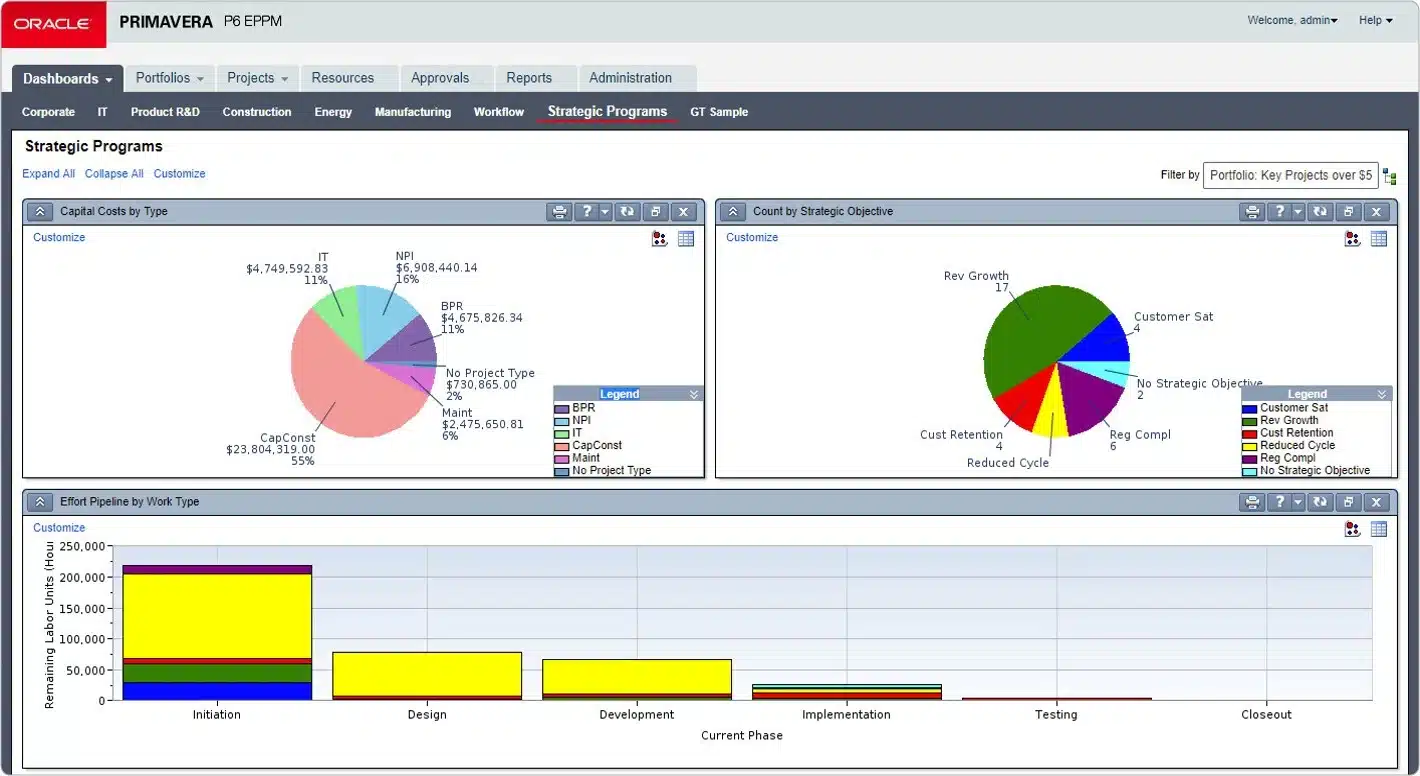Screen dimensions: 1420x776
Task: Click the Portfolio filter input field
Action: (1290, 175)
